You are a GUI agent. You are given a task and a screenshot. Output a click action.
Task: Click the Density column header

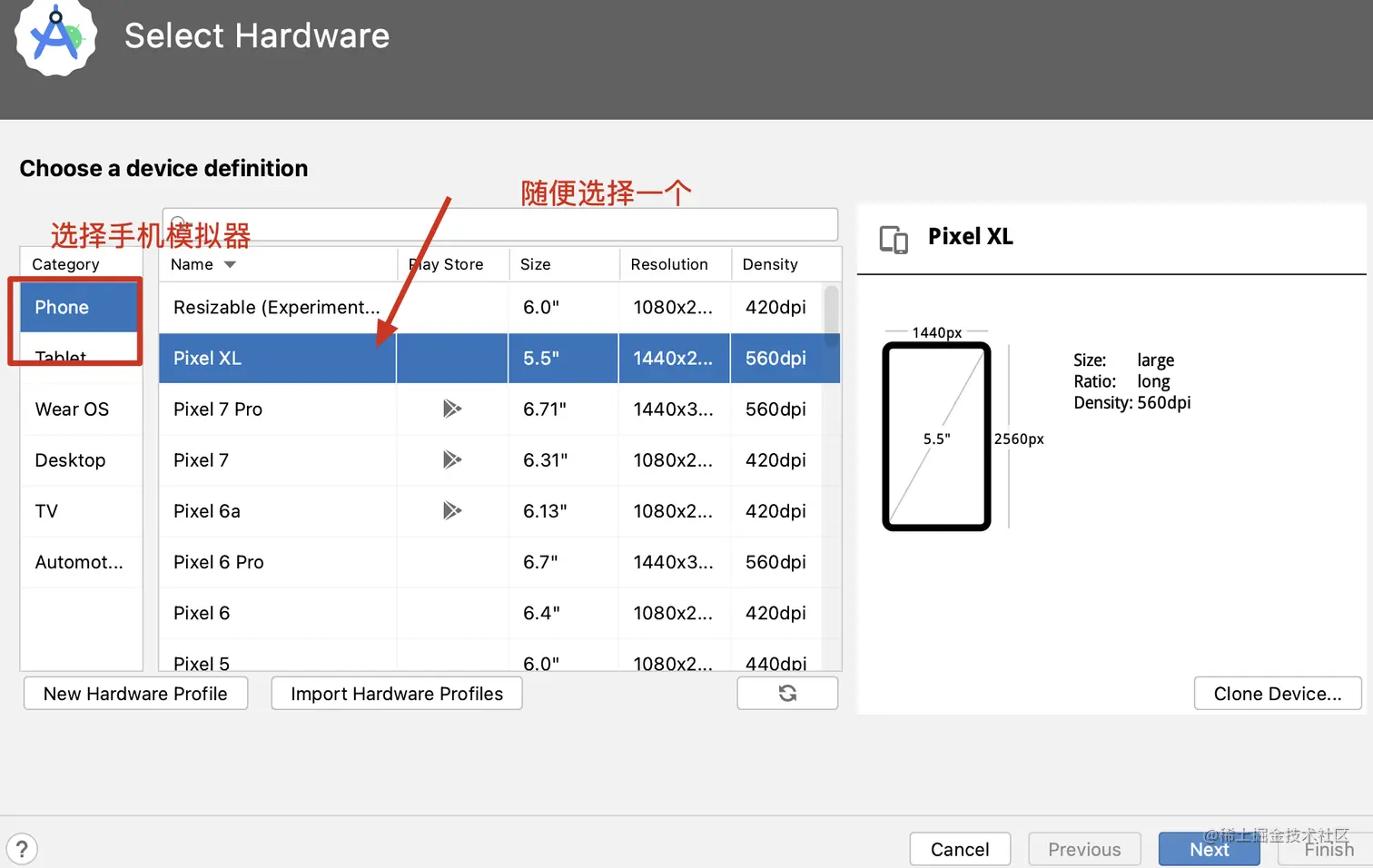coord(786,264)
